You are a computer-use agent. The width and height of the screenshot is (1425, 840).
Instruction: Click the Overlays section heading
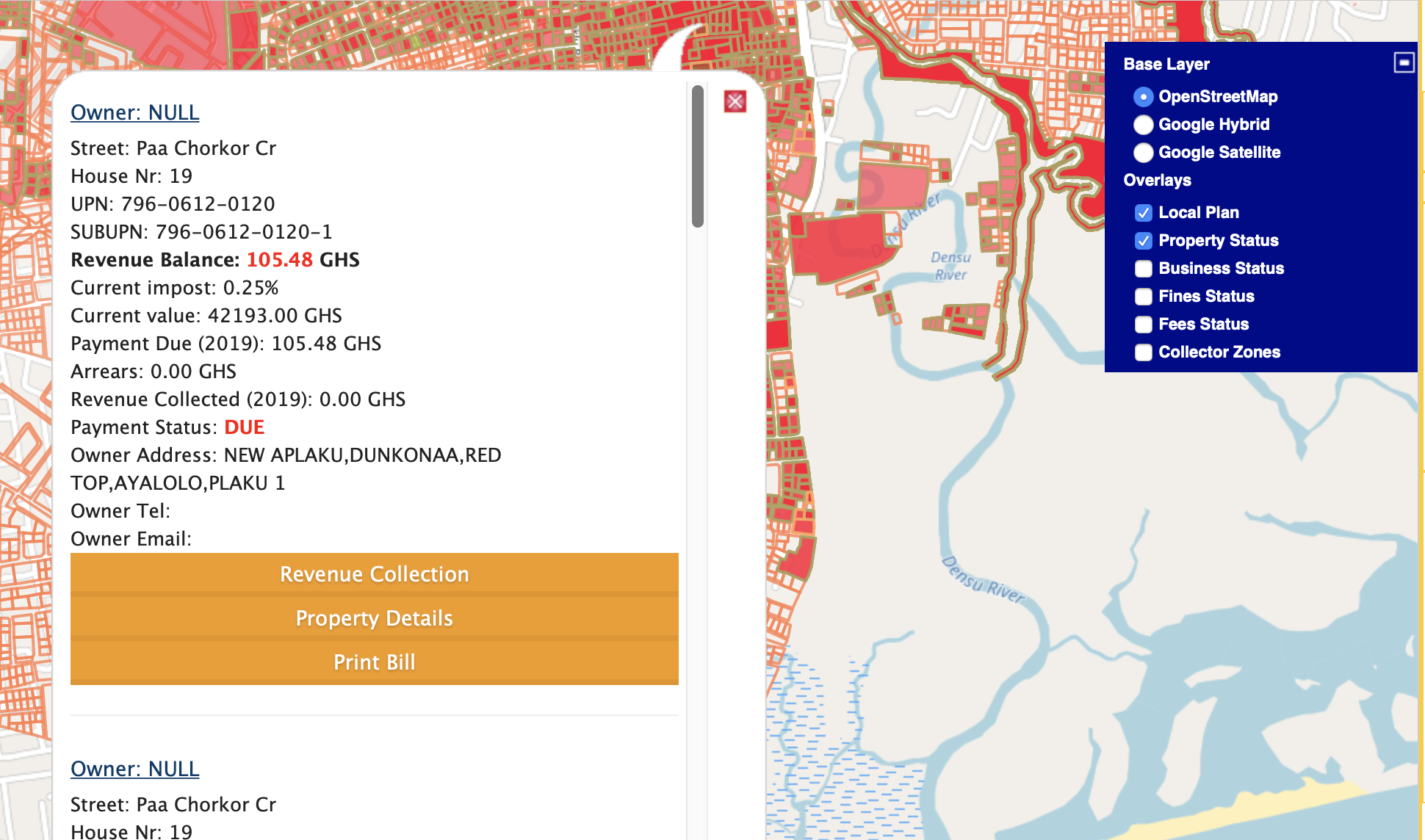[1157, 181]
